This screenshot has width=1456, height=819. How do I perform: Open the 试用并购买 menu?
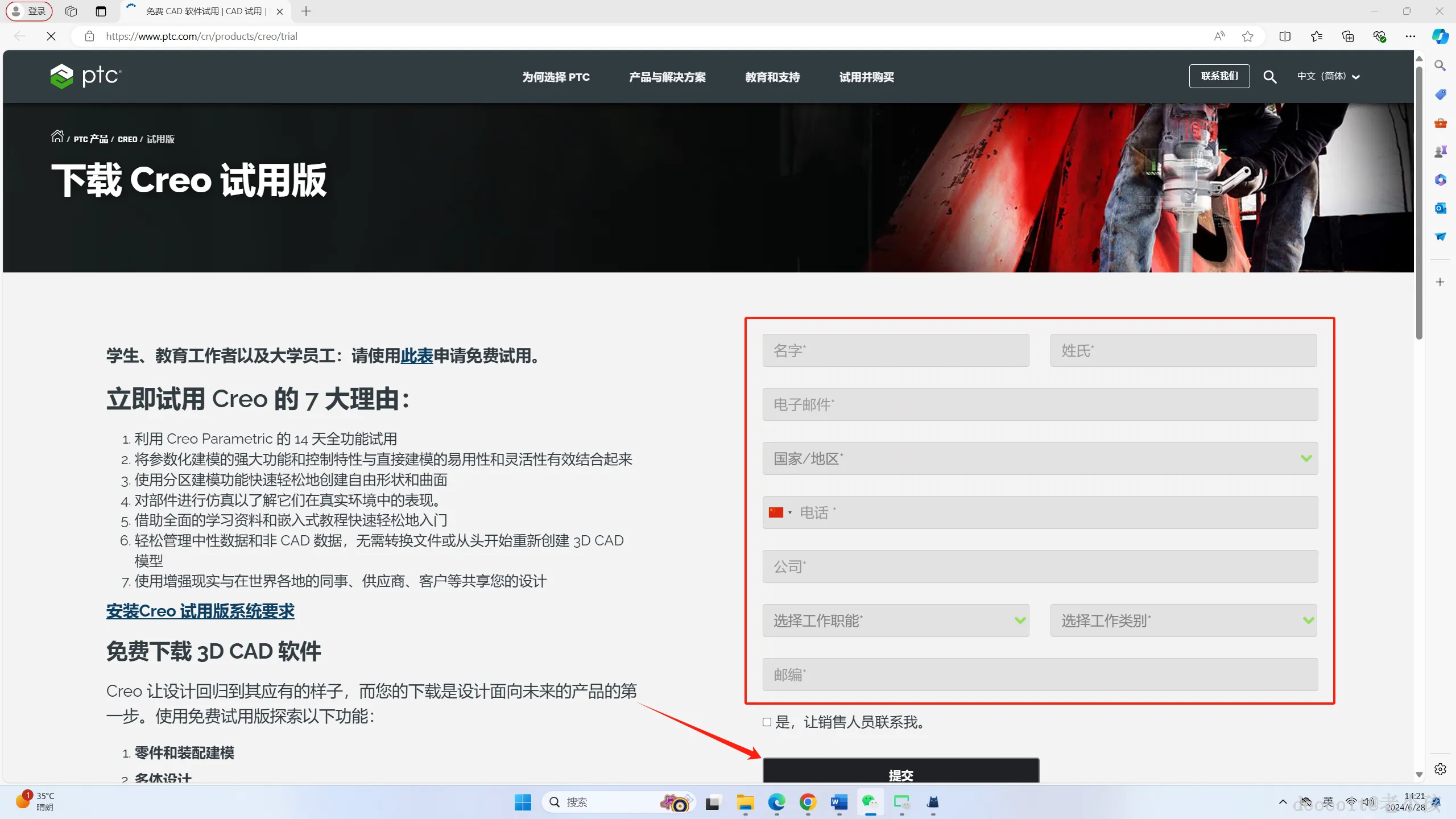pyautogui.click(x=866, y=77)
